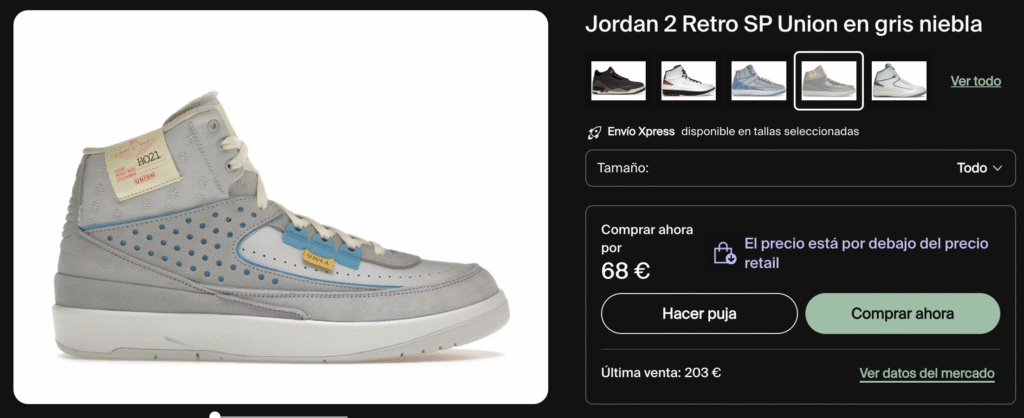Select the highlighted grey Union Jordan thumbnail
This screenshot has height=418, width=1024.
click(x=829, y=81)
